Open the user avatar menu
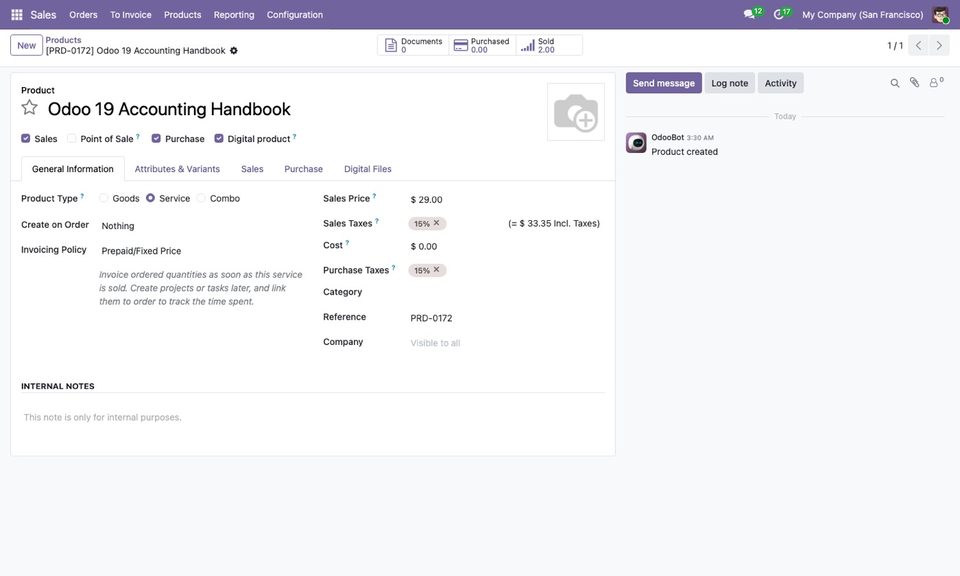The height and width of the screenshot is (576, 960). point(940,15)
